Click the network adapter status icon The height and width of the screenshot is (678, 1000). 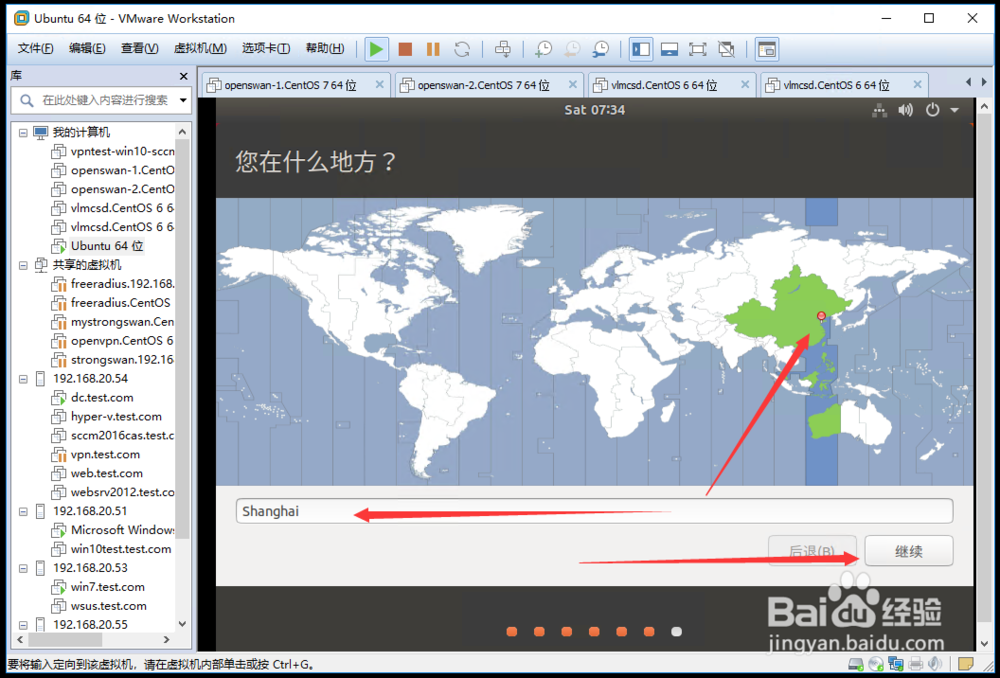click(895, 664)
